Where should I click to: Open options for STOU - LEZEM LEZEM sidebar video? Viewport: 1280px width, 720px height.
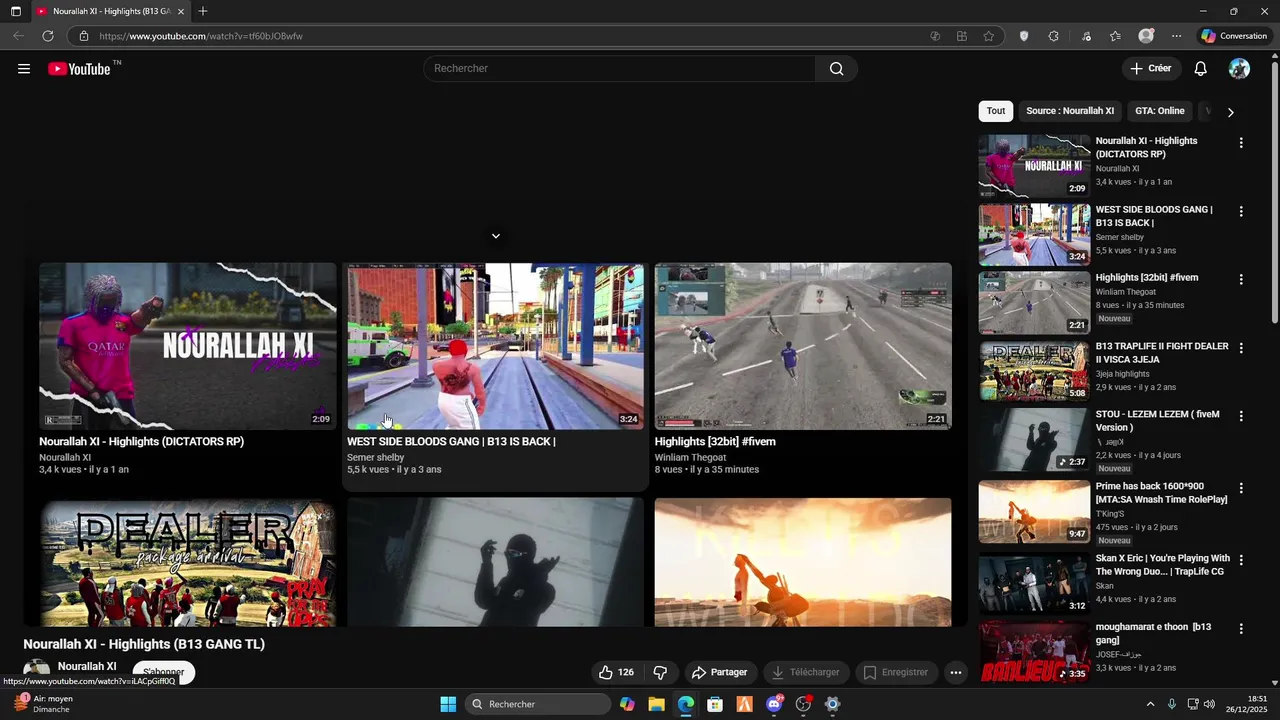tap(1241, 416)
